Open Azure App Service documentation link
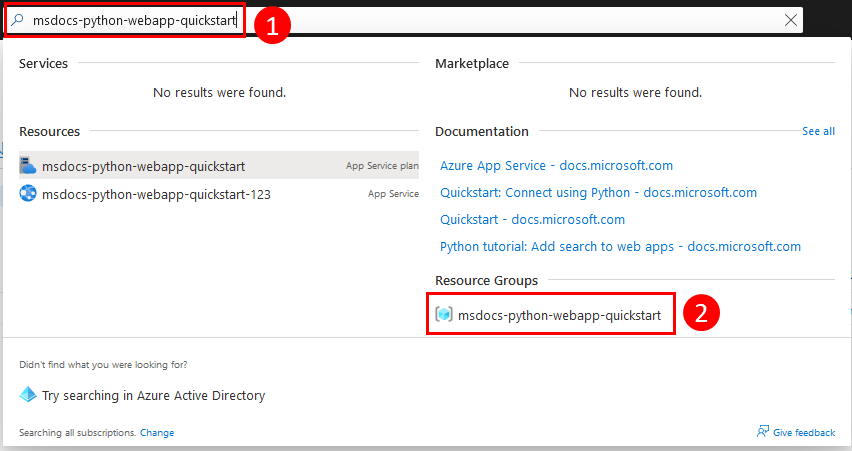Screen dimensions: 852x451 click(556, 165)
